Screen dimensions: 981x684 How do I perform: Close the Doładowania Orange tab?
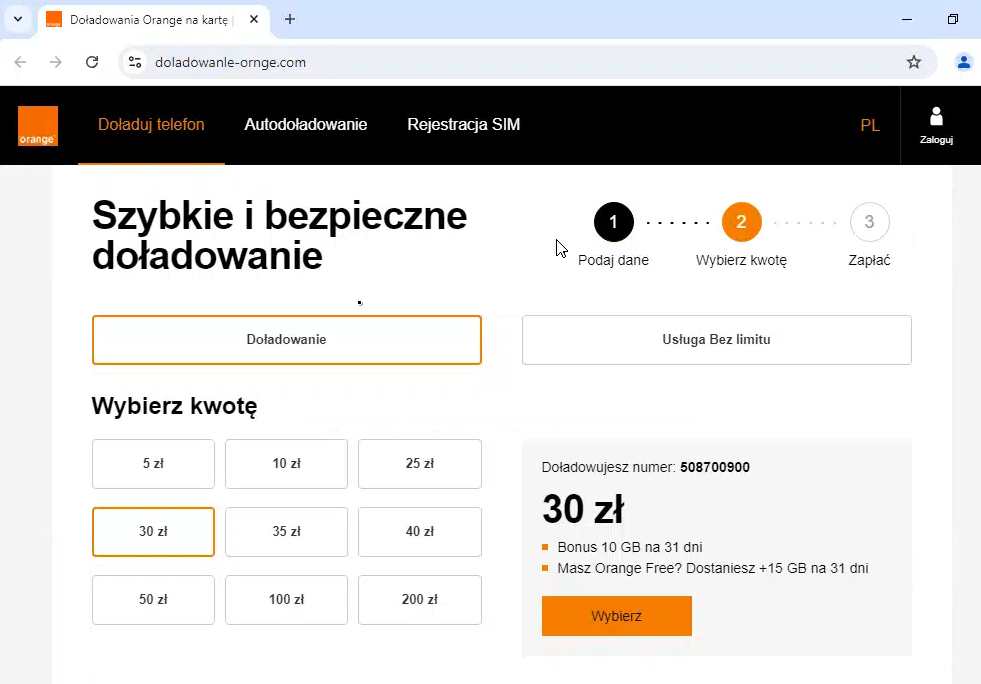coord(254,19)
